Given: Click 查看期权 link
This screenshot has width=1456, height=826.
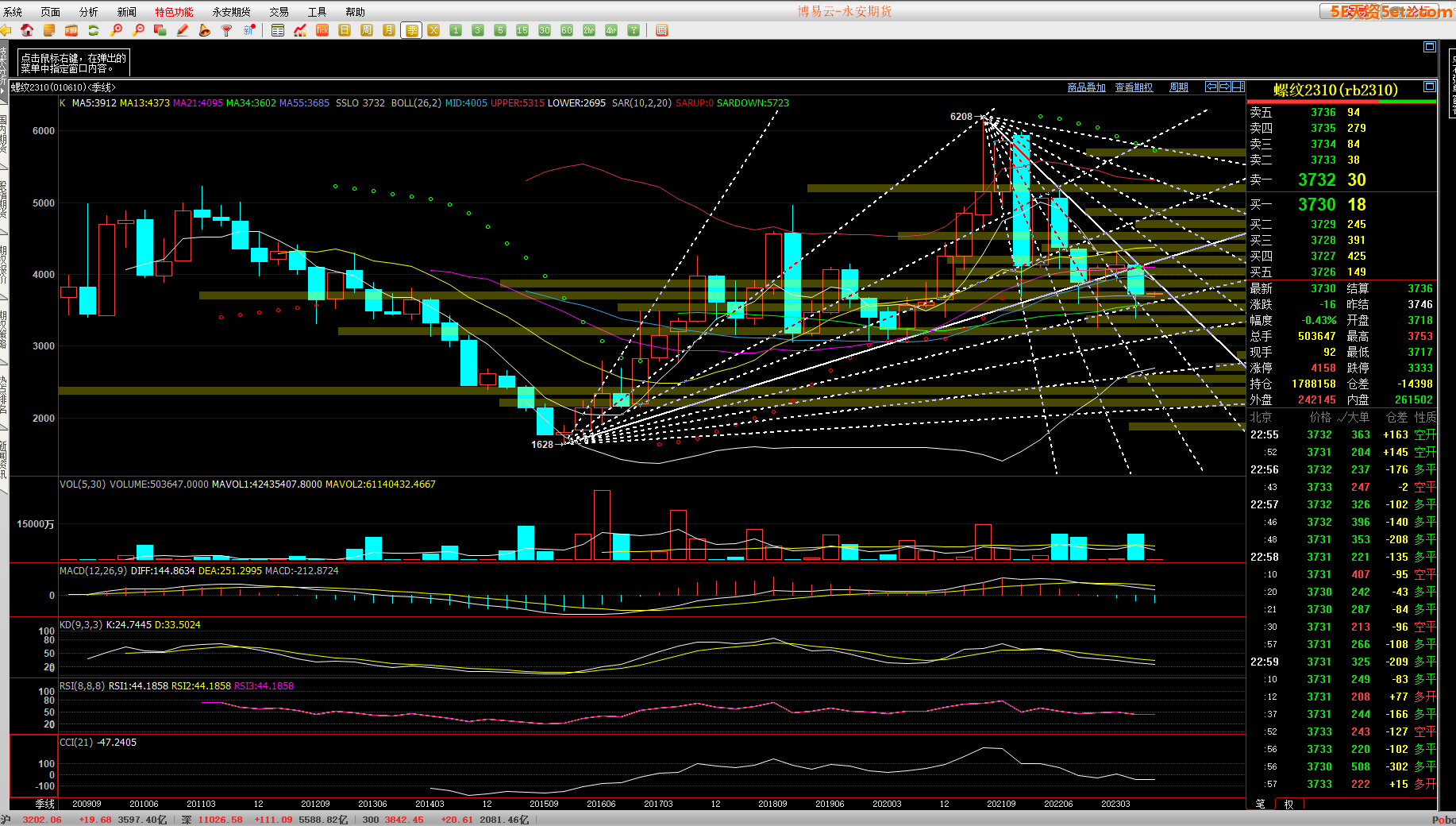Looking at the screenshot, I should point(1134,87).
